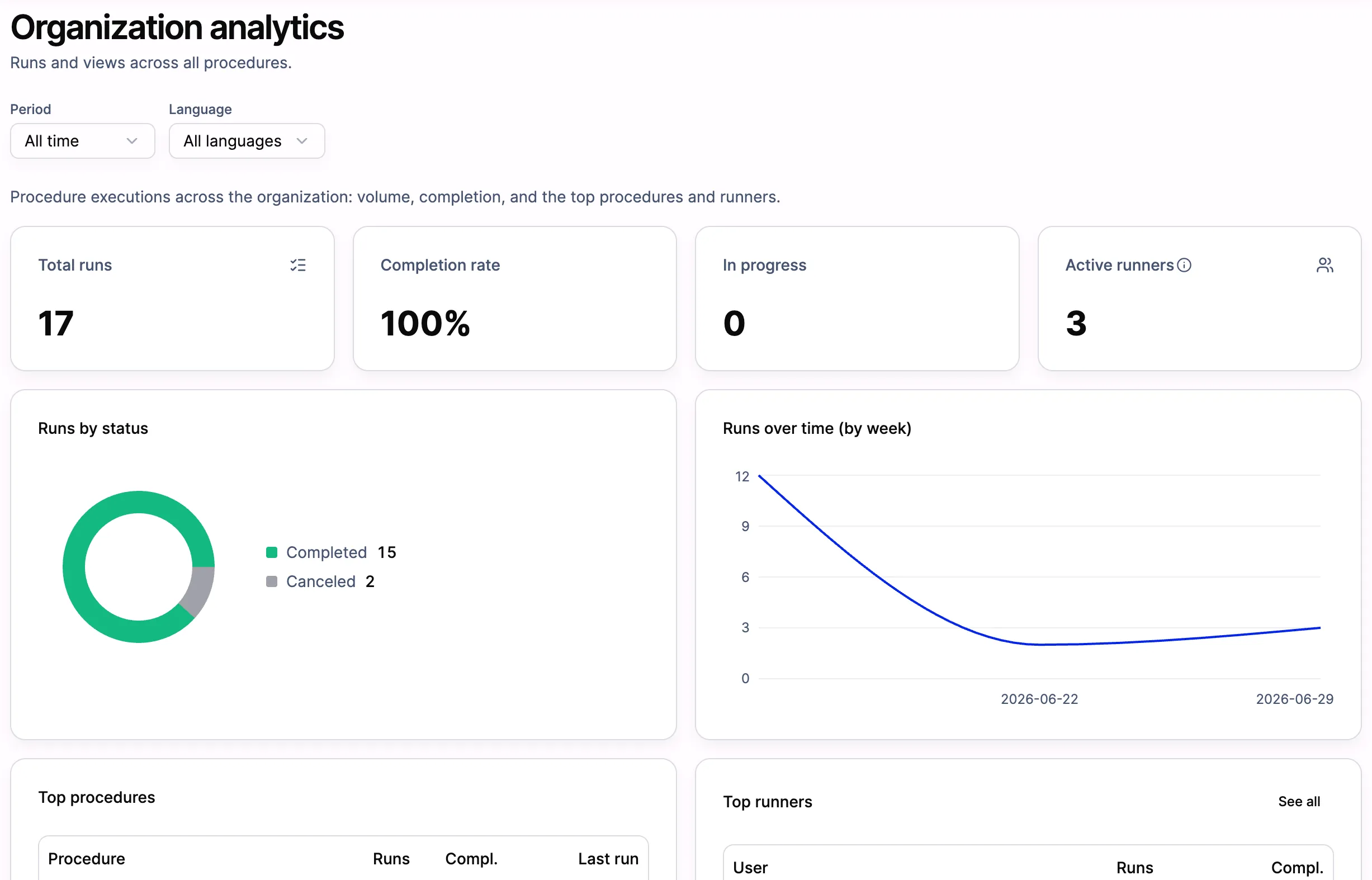This screenshot has width=1372, height=880.
Task: Click the chevron arrow in the Period selector
Action: point(132,141)
